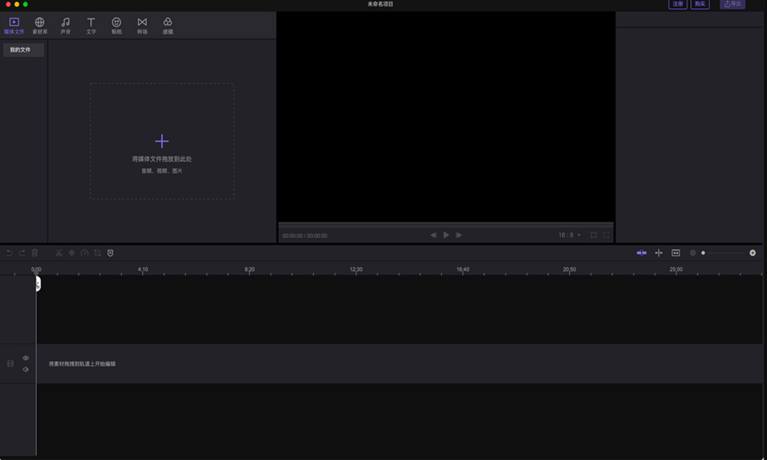Screen dimensions: 767x460
Task: Click the timeline zoom slider track
Action: 727,253
